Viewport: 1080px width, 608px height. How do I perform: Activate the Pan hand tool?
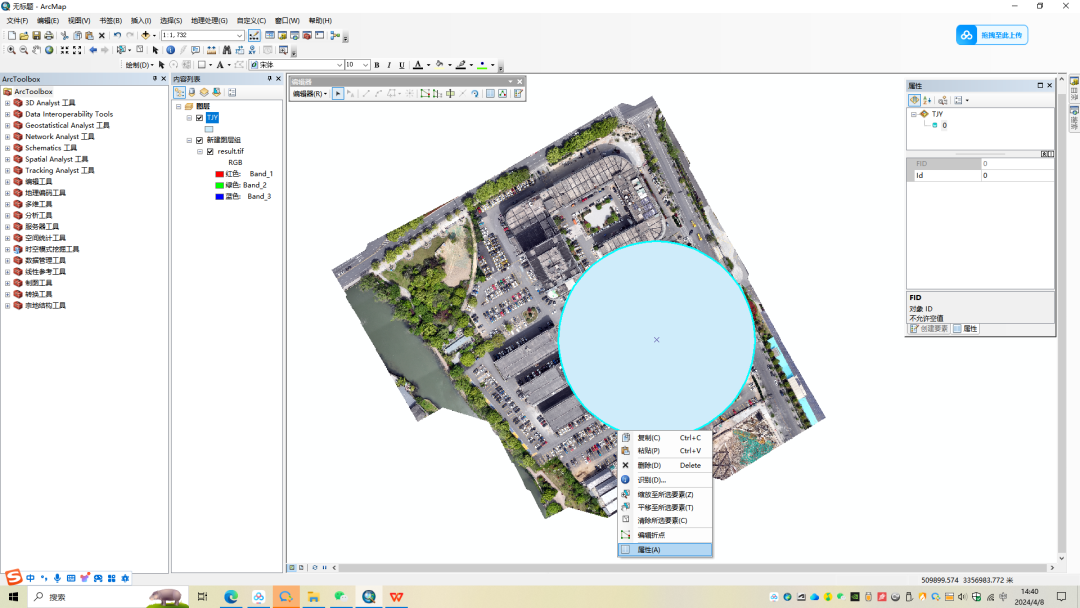(x=37, y=50)
